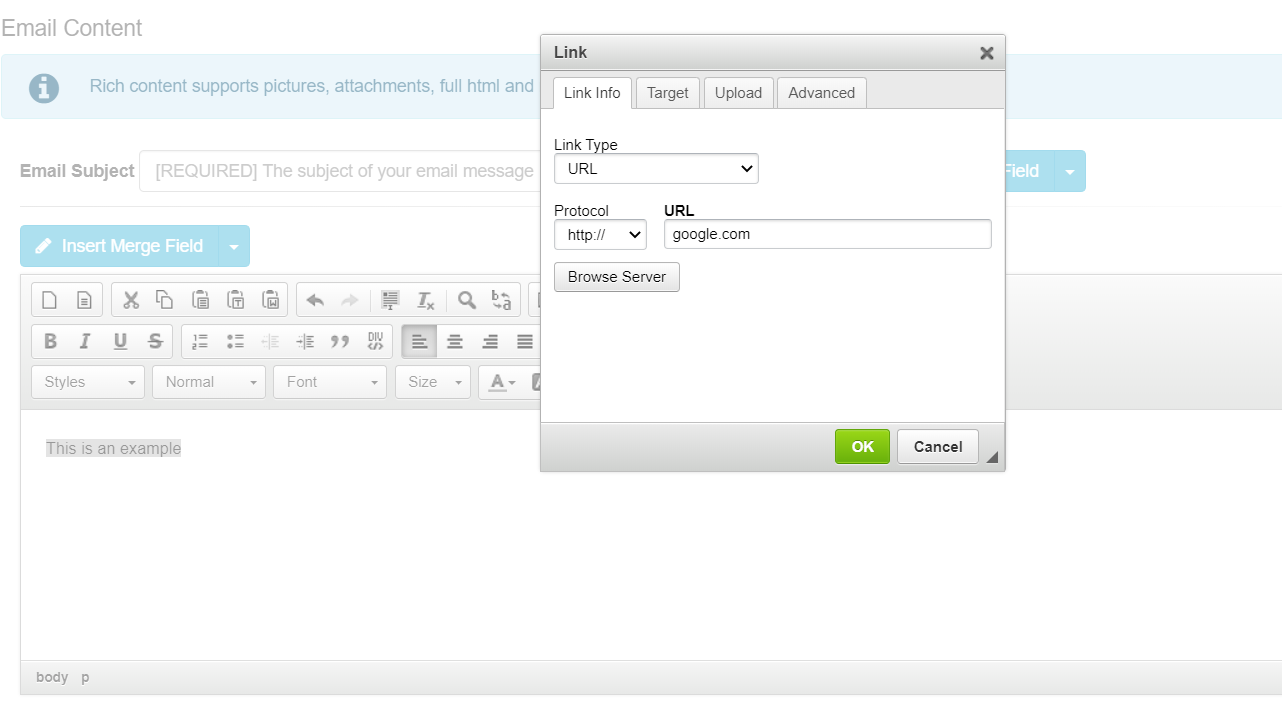
Task: Open Find with the magnifier icon
Action: (x=466, y=300)
